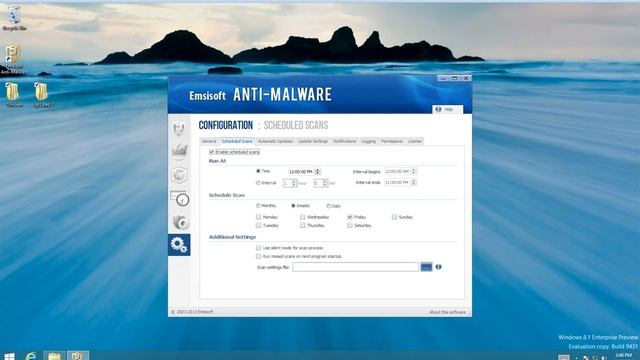Select the Time radio button
The width and height of the screenshot is (640, 360).
point(258,171)
